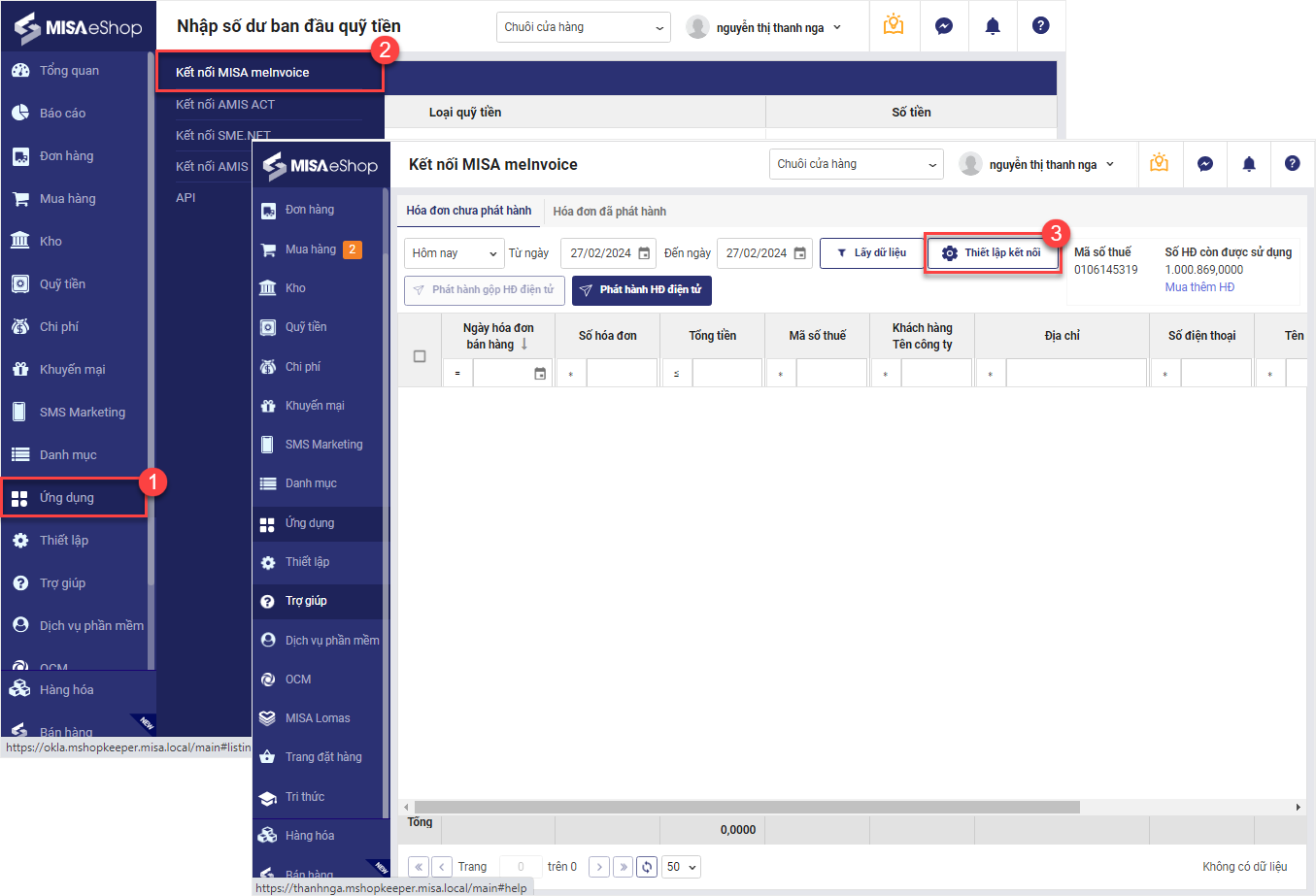Screen dimensions: 1316x896
Task: Open the lightbulb guide icon in the back window
Action: coord(894,26)
